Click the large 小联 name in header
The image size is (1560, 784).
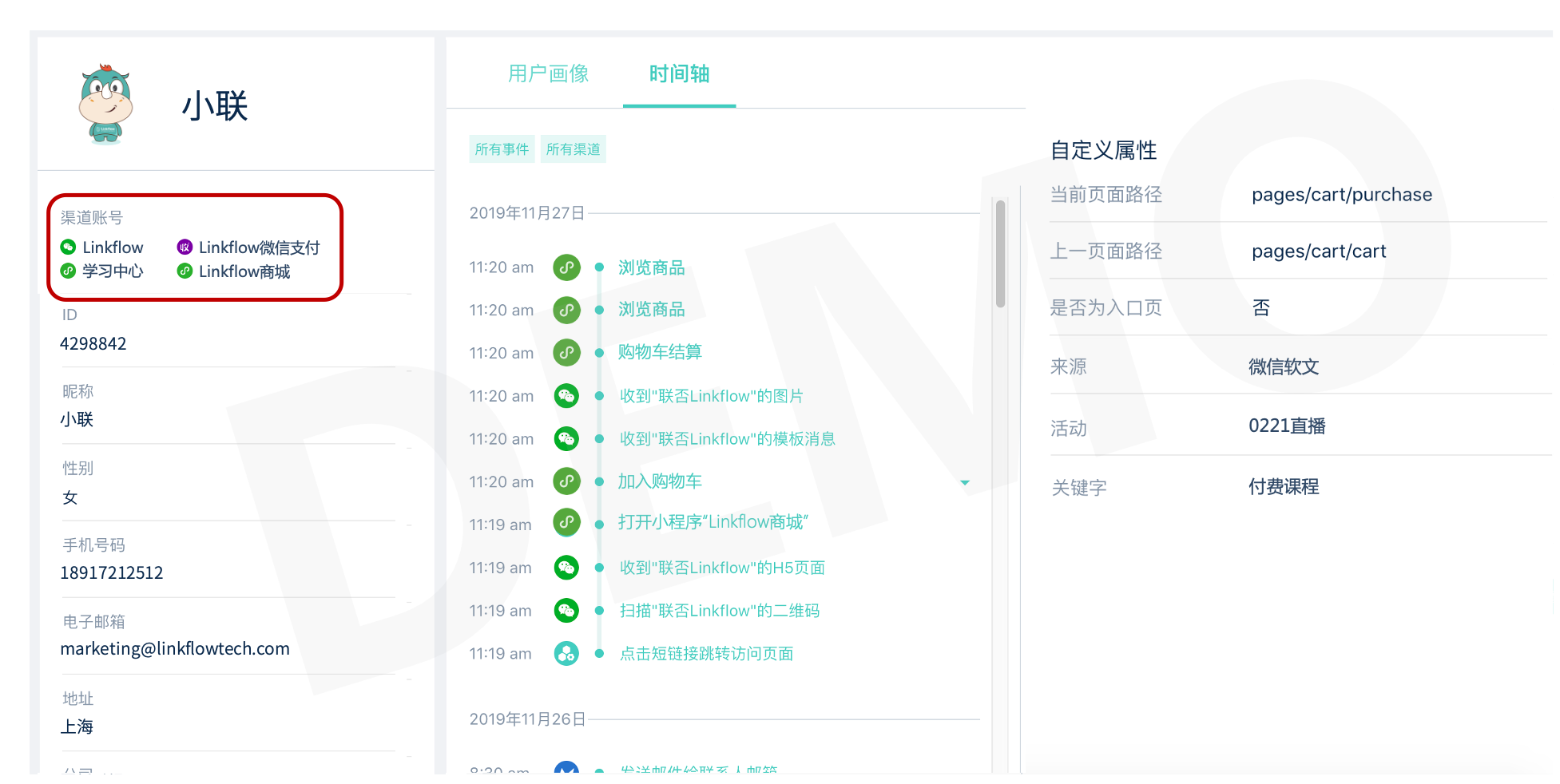click(x=215, y=105)
